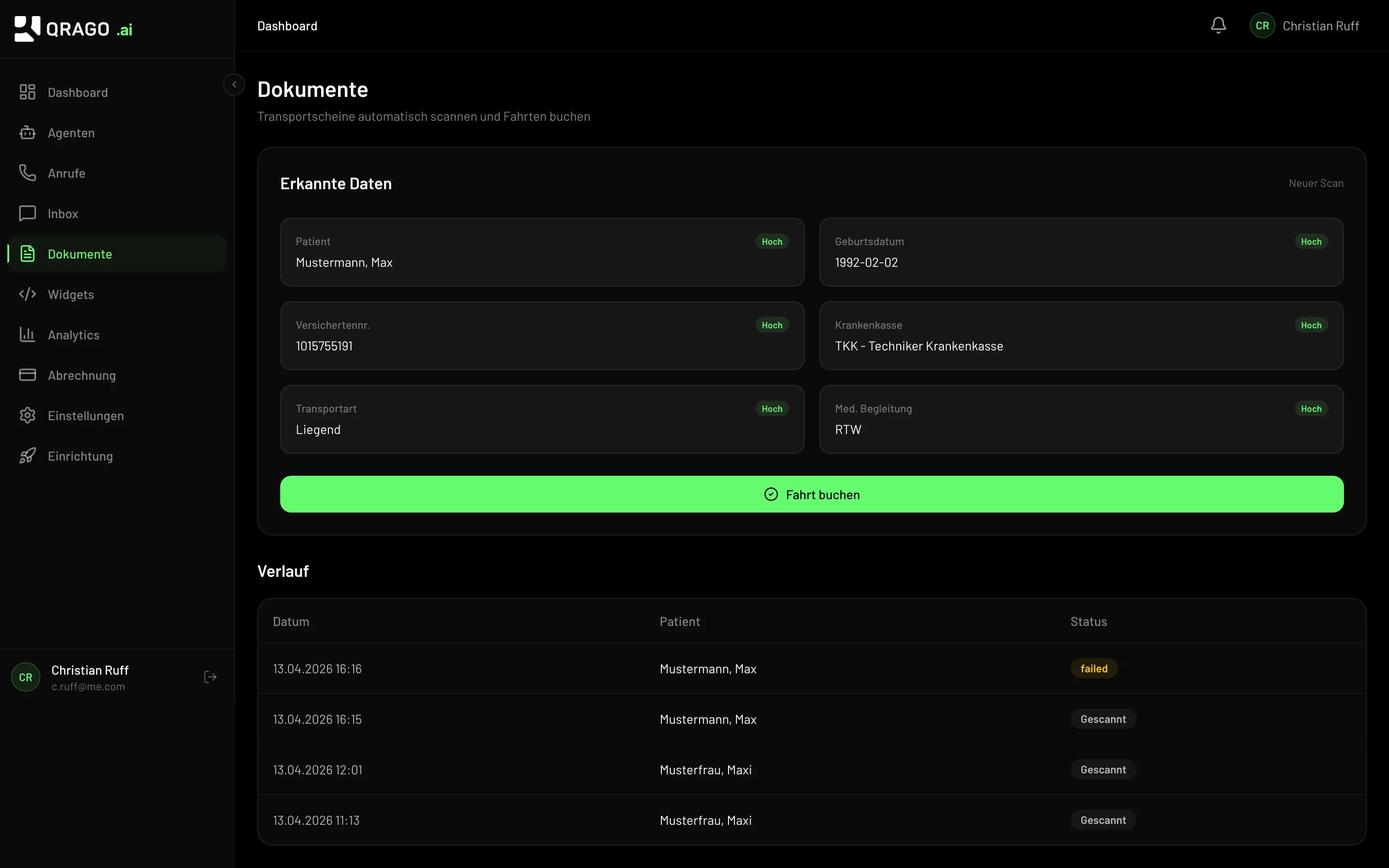Viewport: 1389px width, 868px height.
Task: Click Hoch badge on Geburtsdatum card
Action: pos(1311,242)
